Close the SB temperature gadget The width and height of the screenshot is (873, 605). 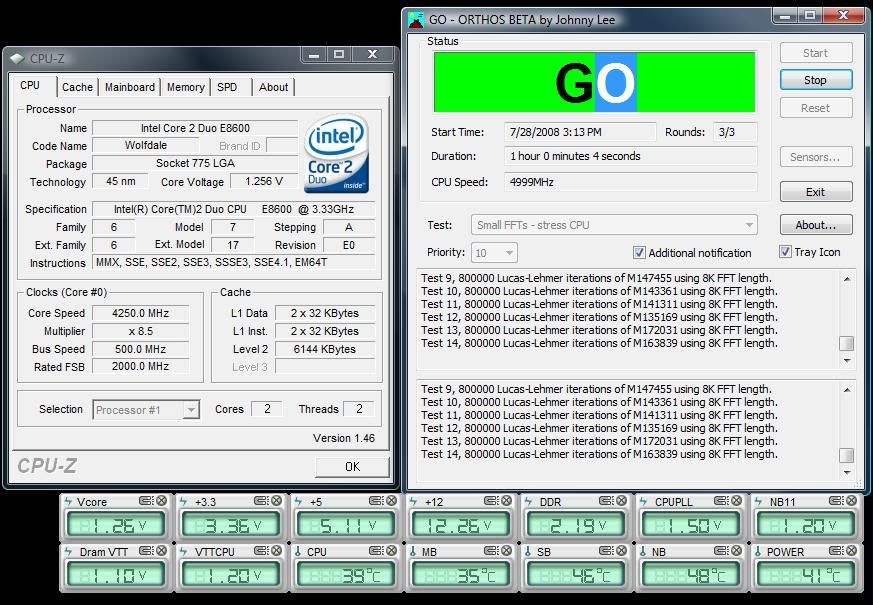pyautogui.click(x=621, y=551)
